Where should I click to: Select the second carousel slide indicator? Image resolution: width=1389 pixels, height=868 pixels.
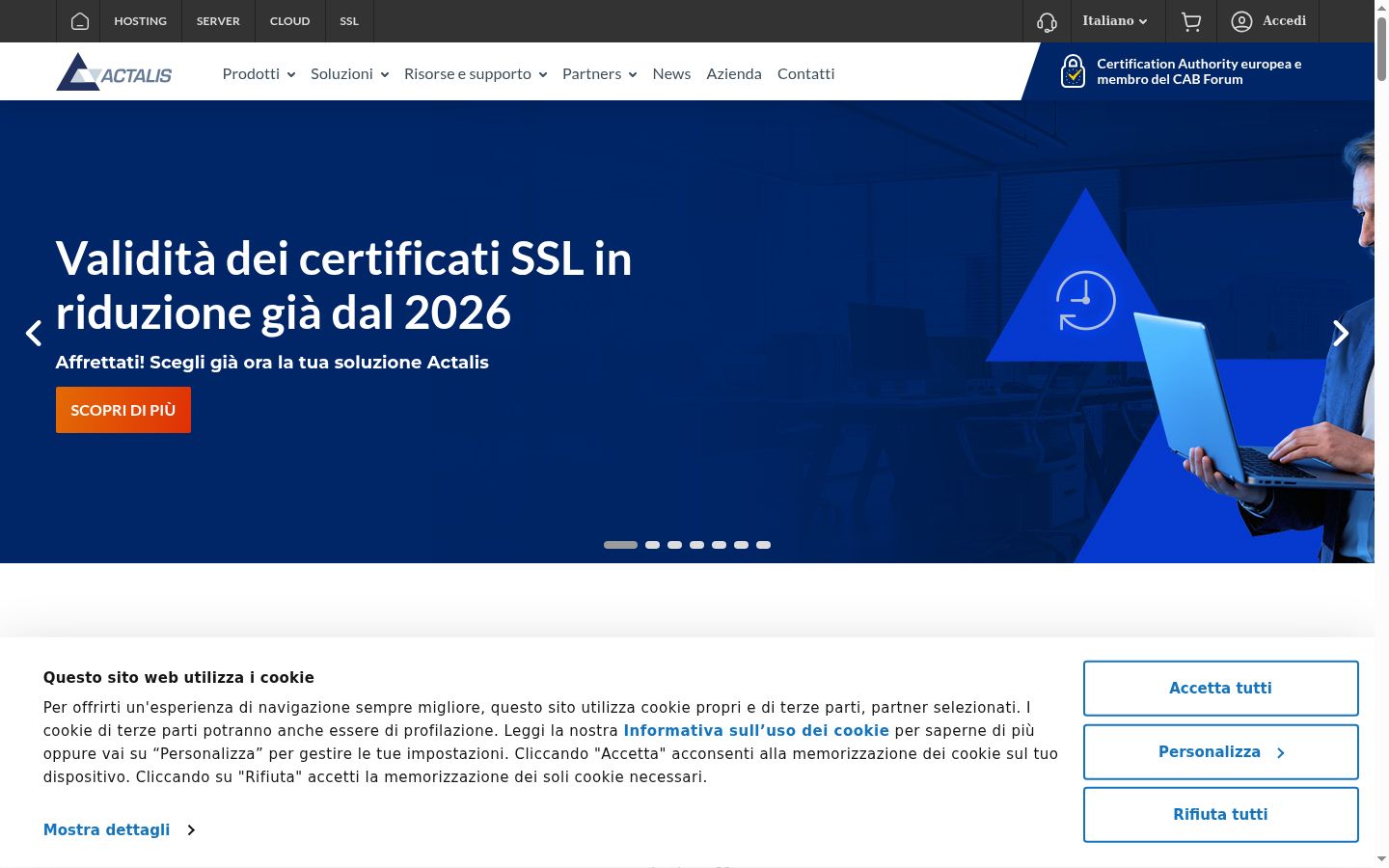point(652,545)
